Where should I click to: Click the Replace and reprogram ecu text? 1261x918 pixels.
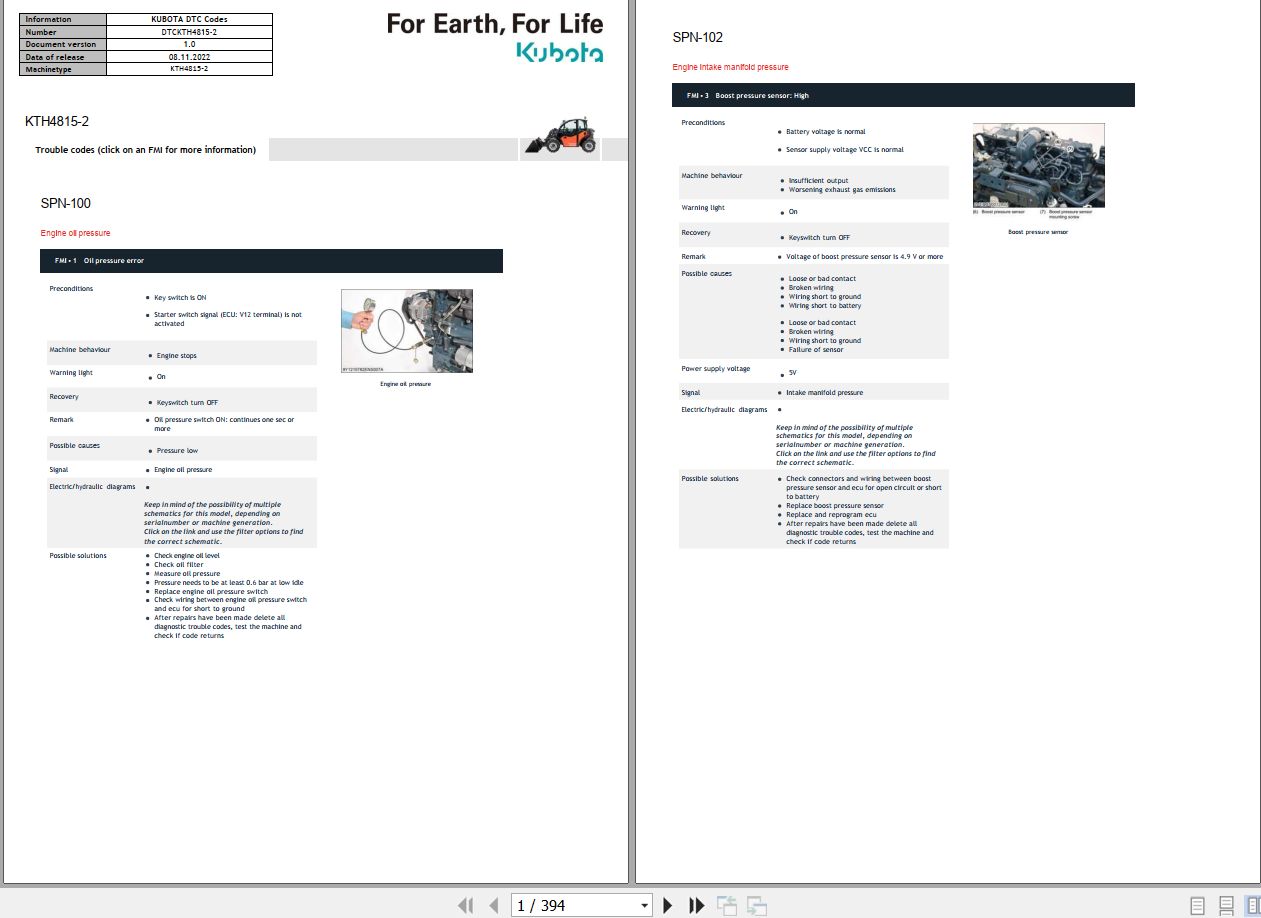831,515
